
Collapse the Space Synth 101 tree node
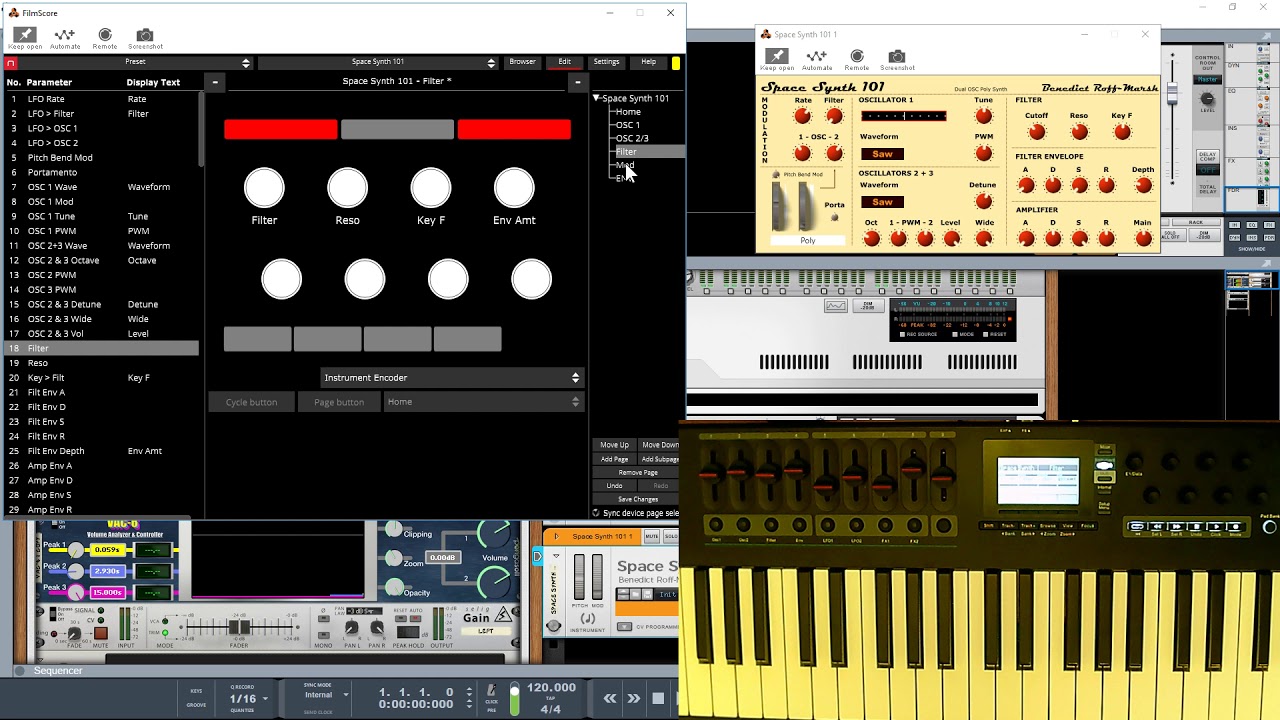click(x=596, y=98)
